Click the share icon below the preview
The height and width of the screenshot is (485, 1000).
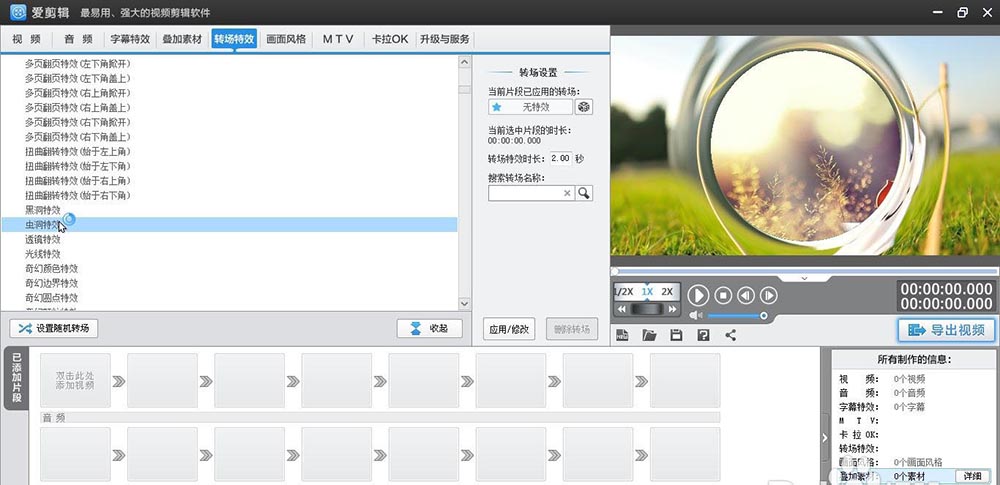point(730,335)
